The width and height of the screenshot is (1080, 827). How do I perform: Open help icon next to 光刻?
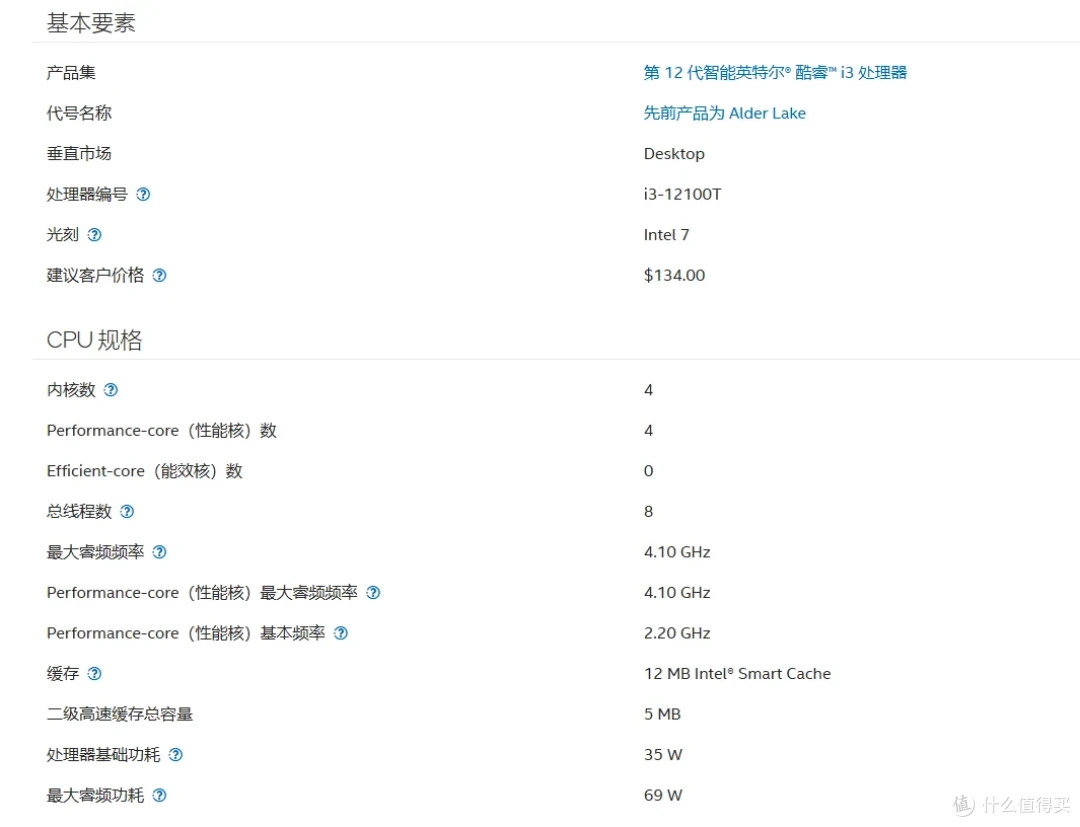pyautogui.click(x=95, y=235)
